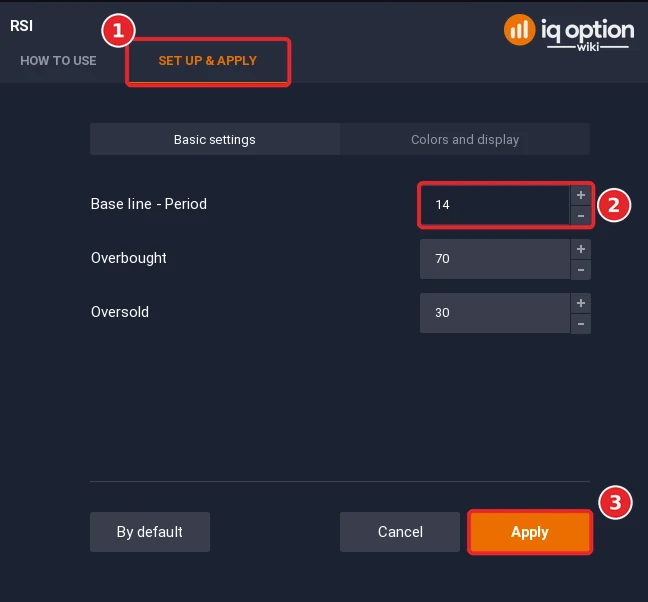This screenshot has height=602, width=648.
Task: Increase the Overbought level with plus
Action: (x=581, y=249)
